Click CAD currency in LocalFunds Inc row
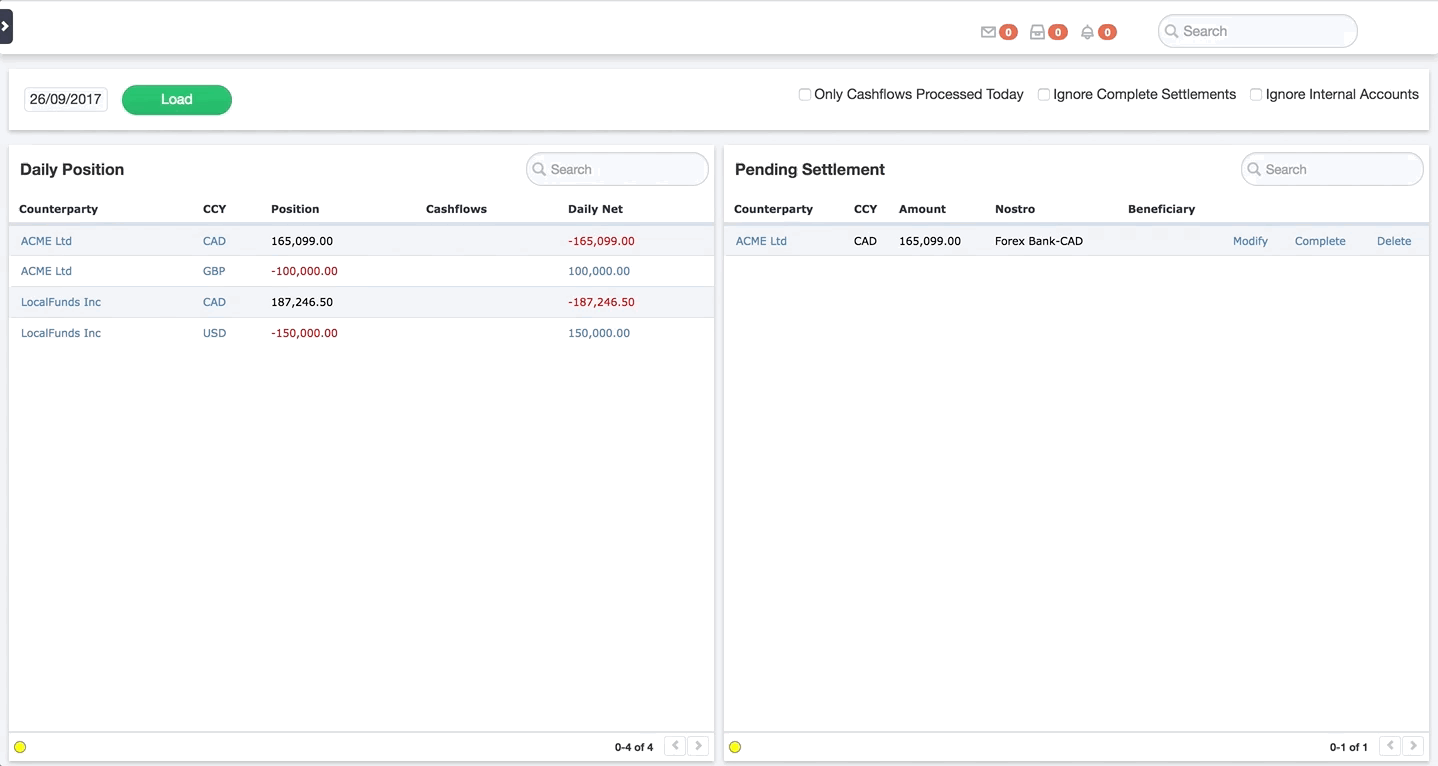The image size is (1438, 766). click(214, 302)
